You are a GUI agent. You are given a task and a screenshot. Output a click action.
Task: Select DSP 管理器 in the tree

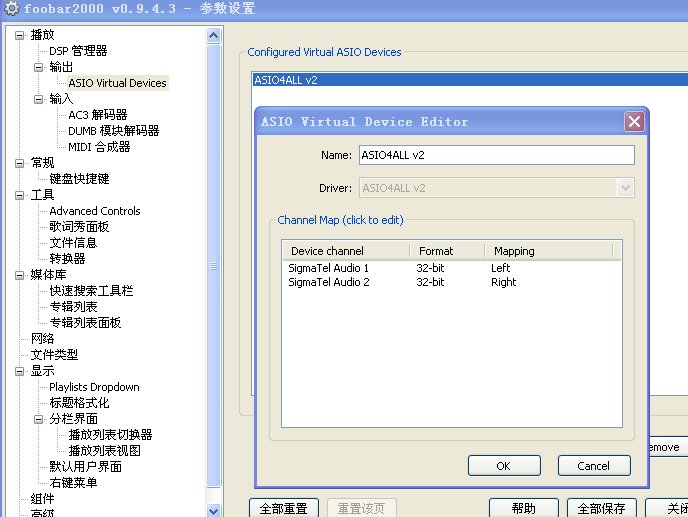(78, 51)
